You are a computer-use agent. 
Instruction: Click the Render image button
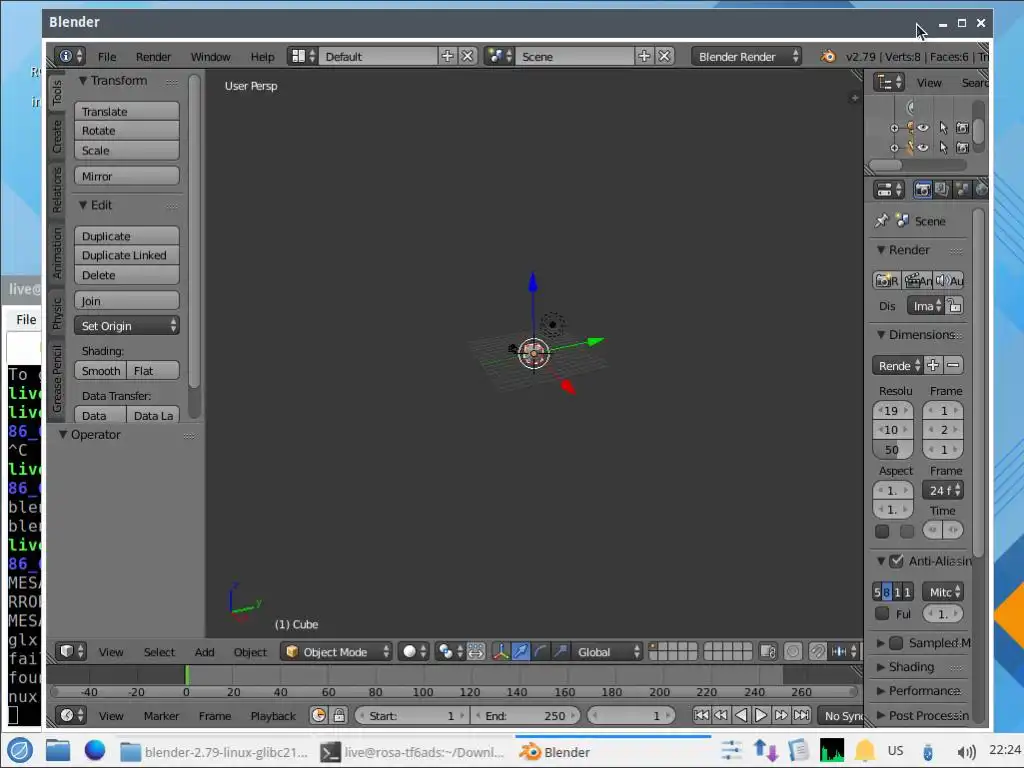[886, 281]
